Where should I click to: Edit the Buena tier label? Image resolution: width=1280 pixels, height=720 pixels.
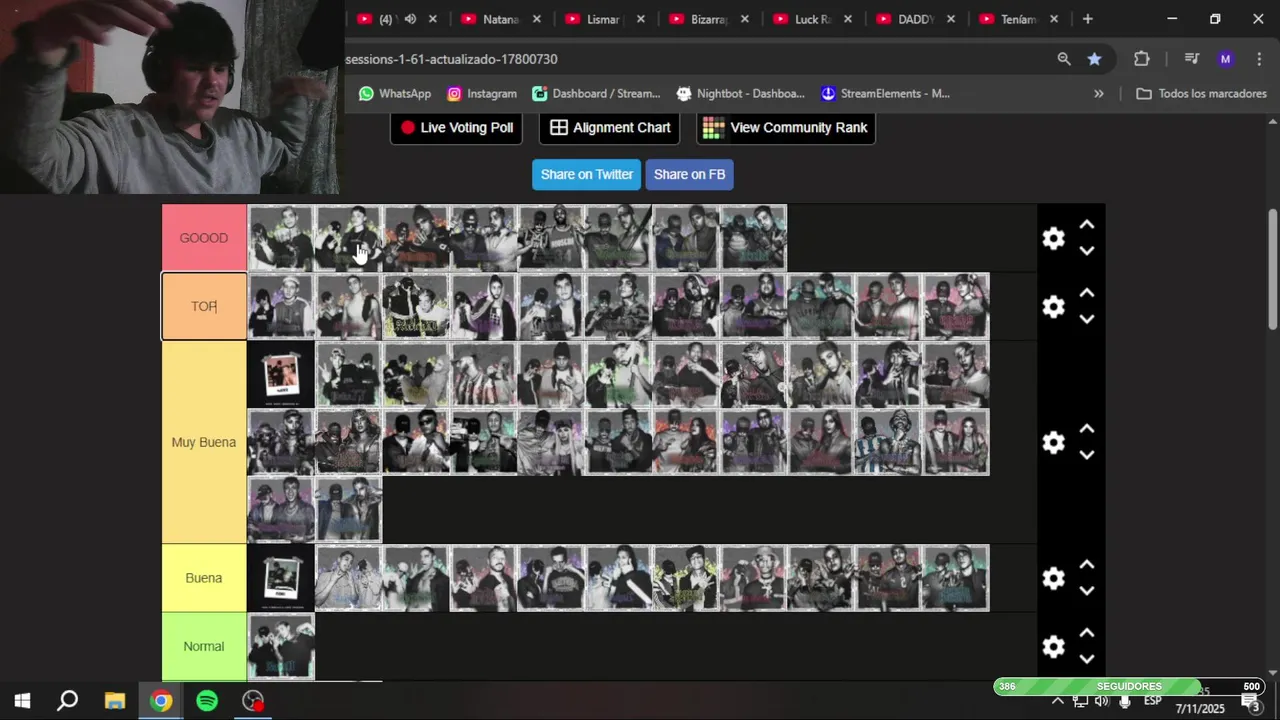click(204, 578)
